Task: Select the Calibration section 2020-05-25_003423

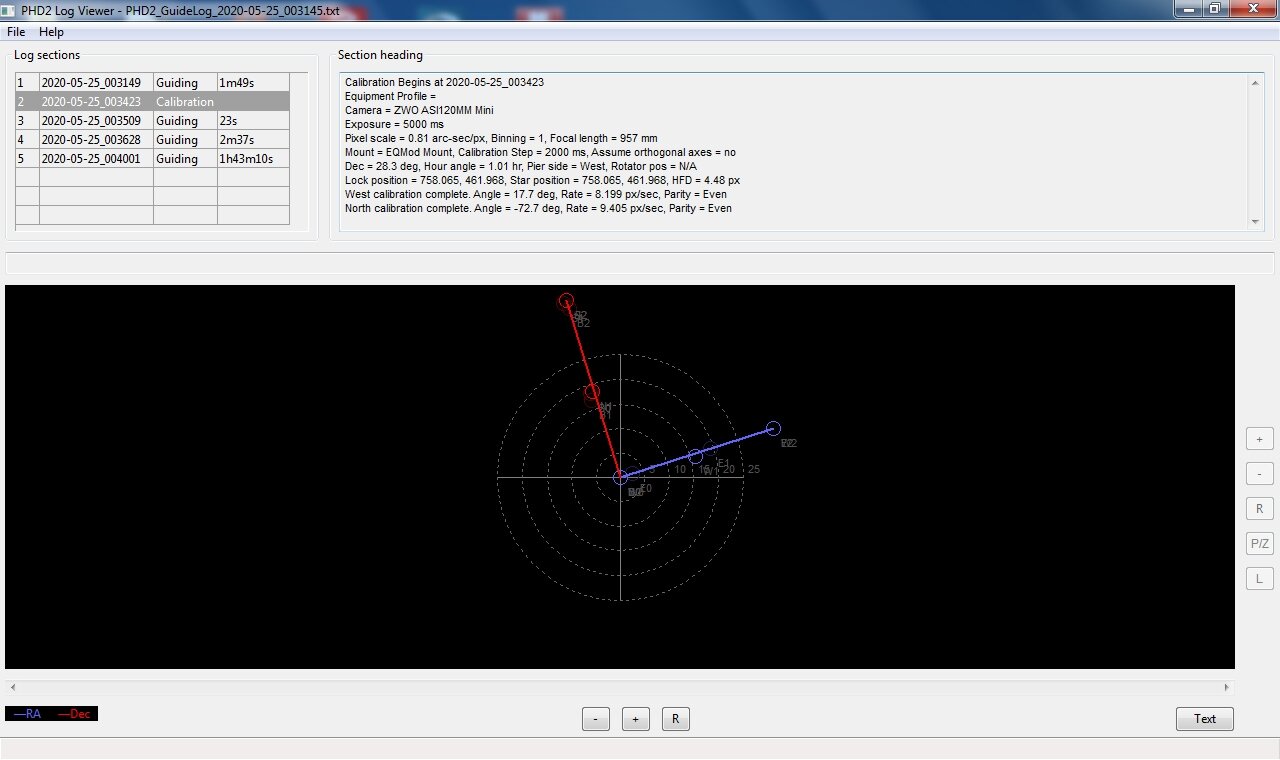Action: coord(152,101)
